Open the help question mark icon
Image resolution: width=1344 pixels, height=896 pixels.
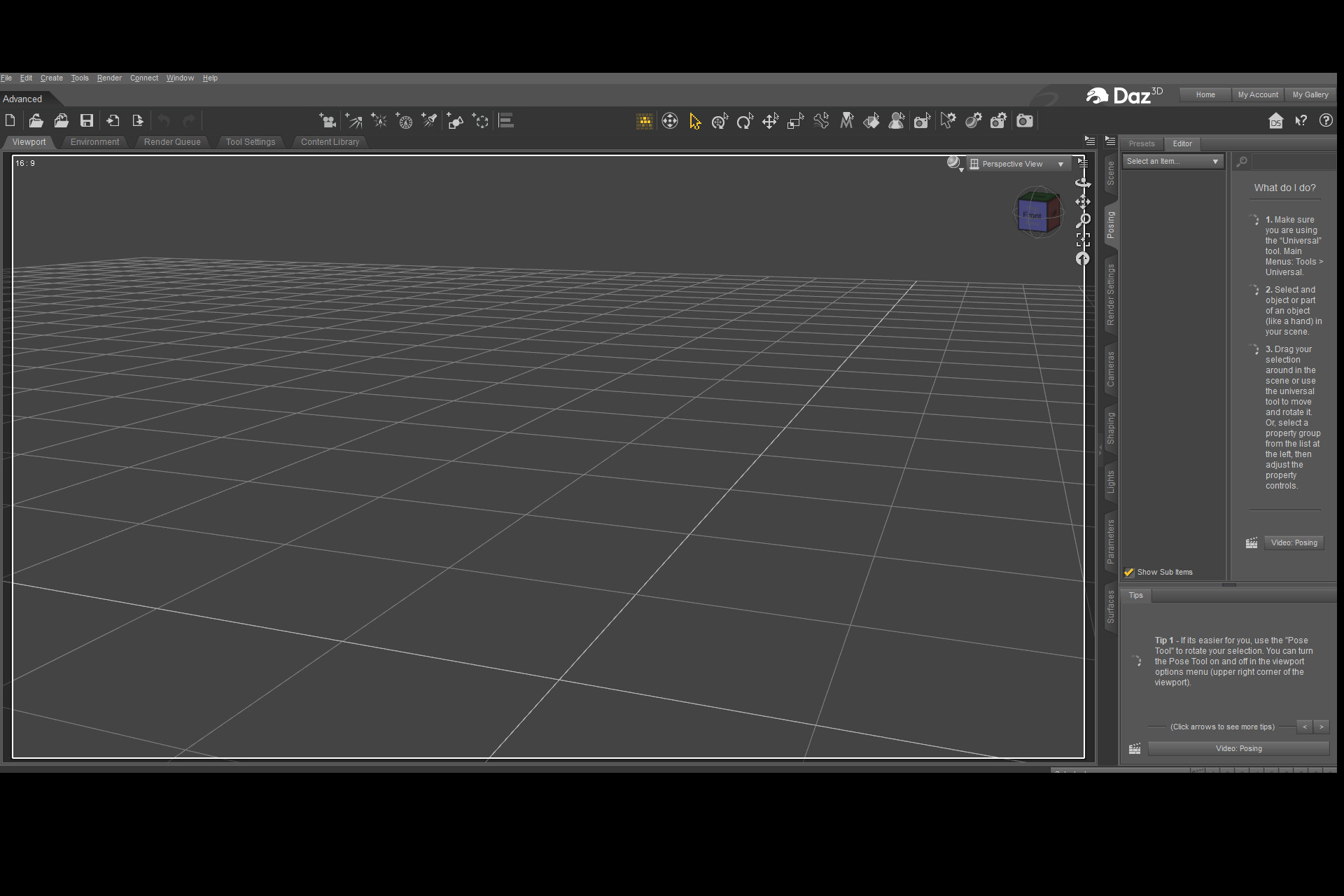1326,120
